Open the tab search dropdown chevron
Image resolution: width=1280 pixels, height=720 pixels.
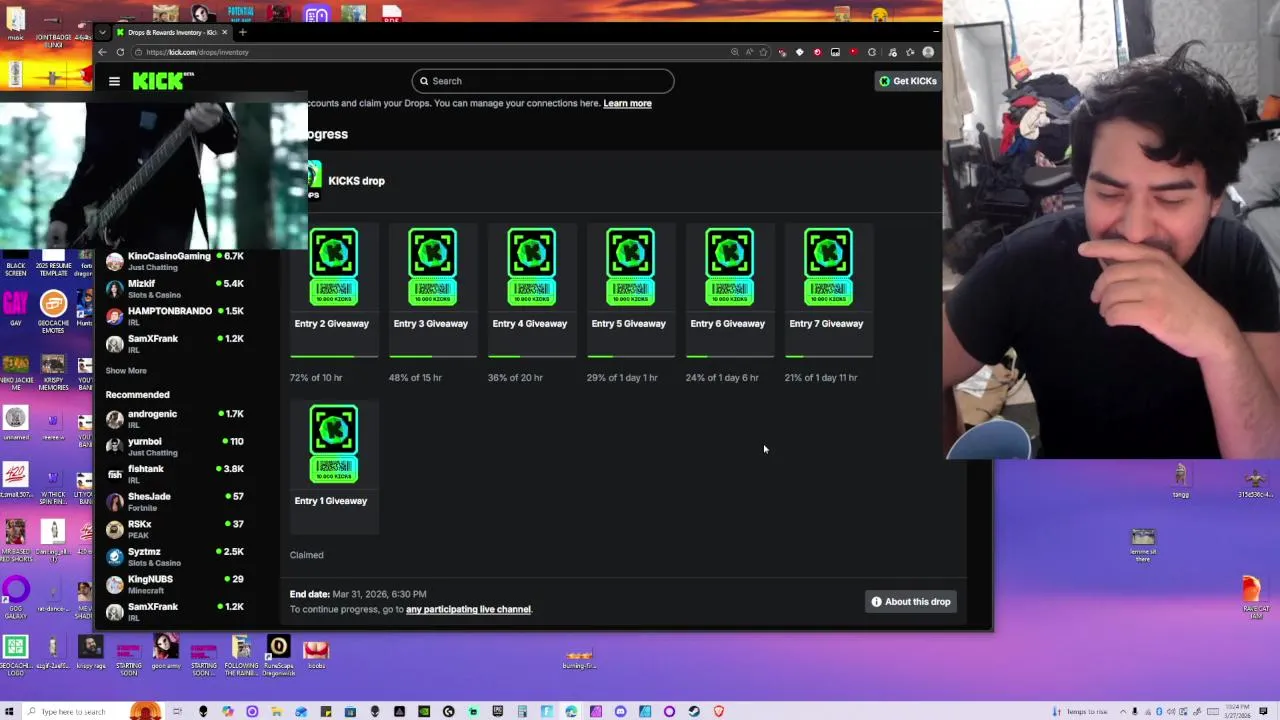[x=102, y=32]
